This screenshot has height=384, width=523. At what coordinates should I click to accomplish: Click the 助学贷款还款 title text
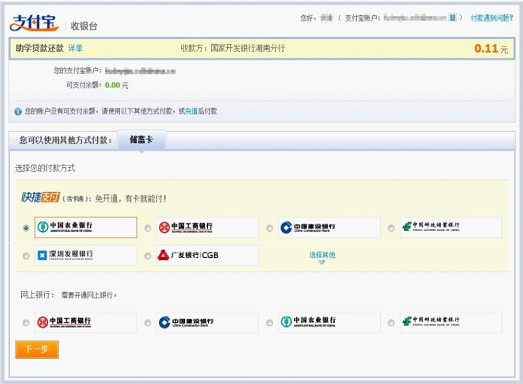point(40,48)
